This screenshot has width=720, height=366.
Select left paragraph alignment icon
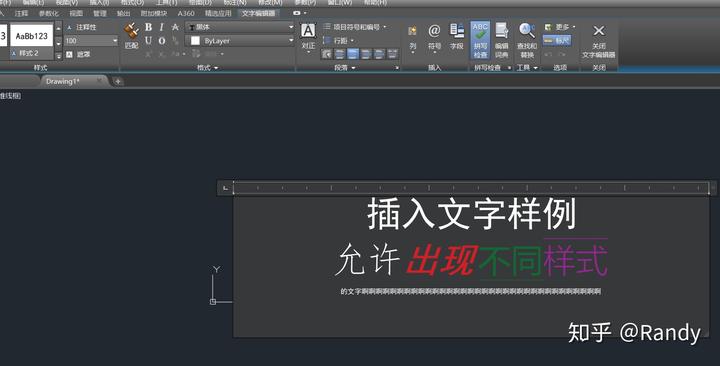[340, 54]
